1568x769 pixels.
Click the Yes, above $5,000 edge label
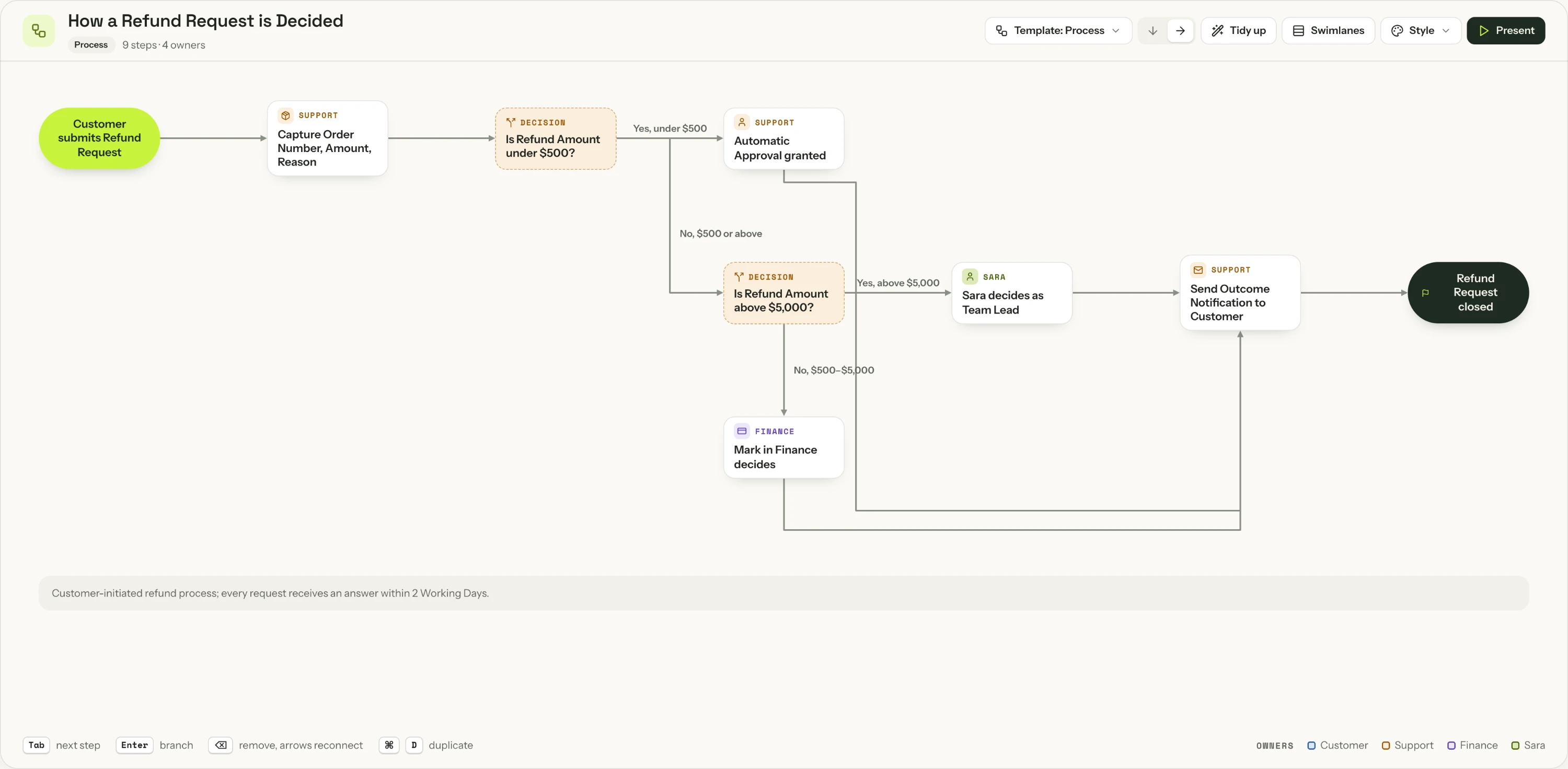point(898,283)
